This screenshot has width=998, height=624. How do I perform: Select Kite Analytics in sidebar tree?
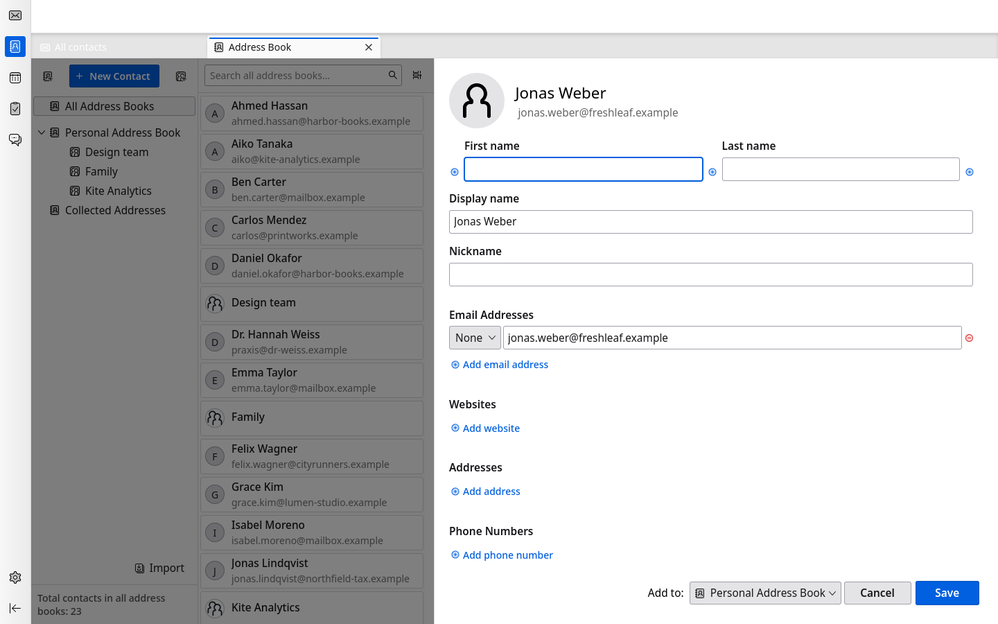point(118,191)
